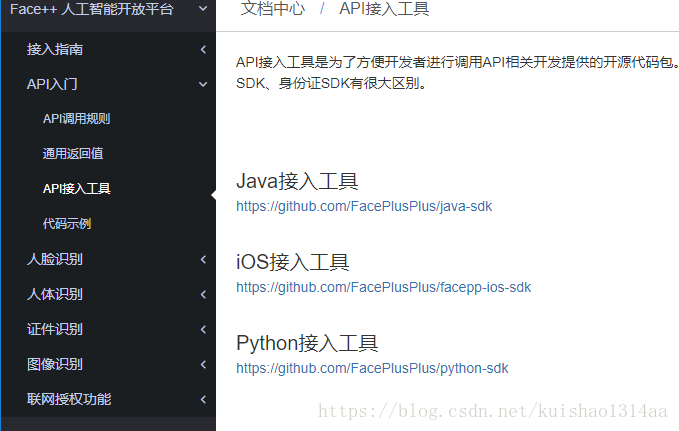The height and width of the screenshot is (431, 679).
Task: Open the 通用返回值 sidebar page
Action: pyautogui.click(x=73, y=153)
